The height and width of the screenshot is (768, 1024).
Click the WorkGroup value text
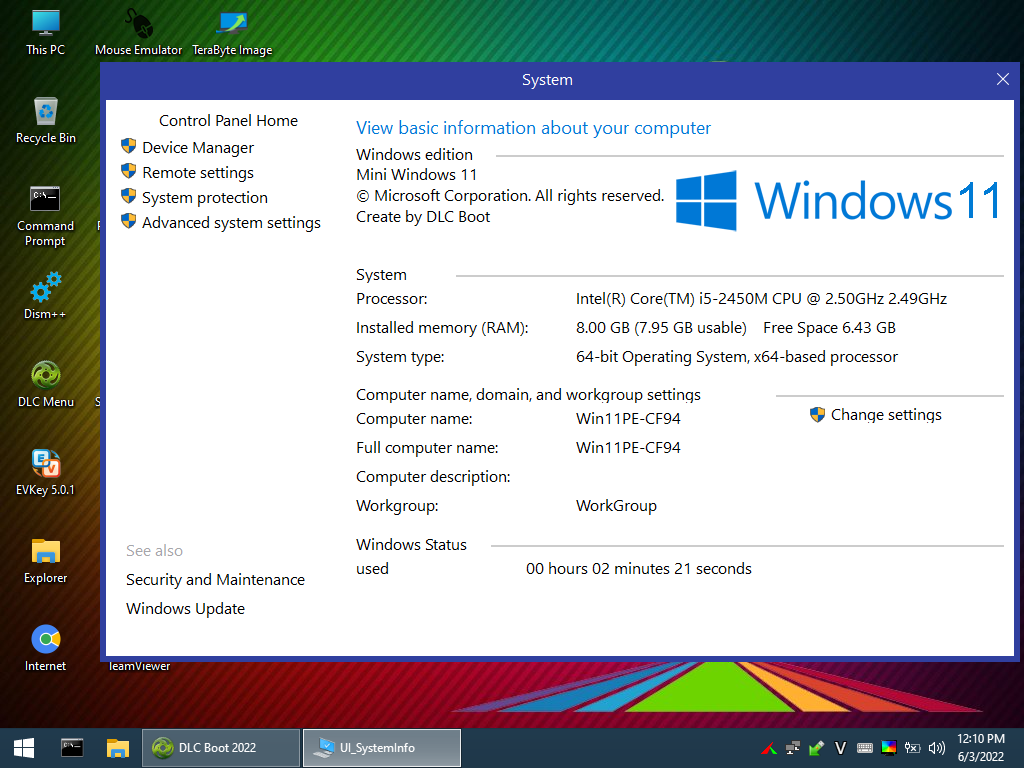616,505
